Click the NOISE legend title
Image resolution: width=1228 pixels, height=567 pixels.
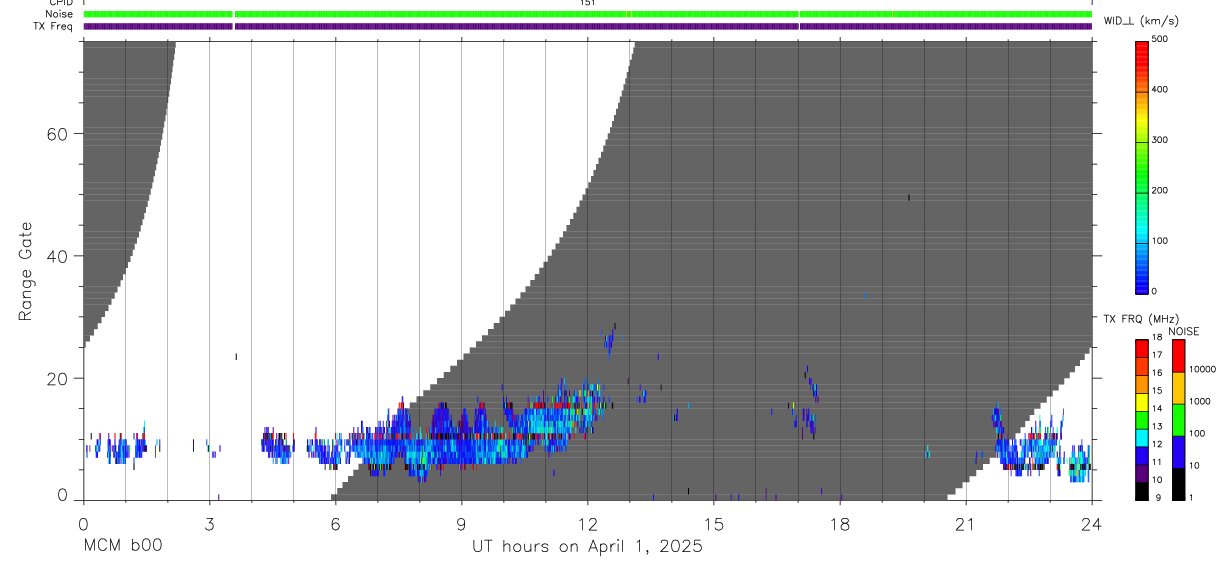[1183, 332]
